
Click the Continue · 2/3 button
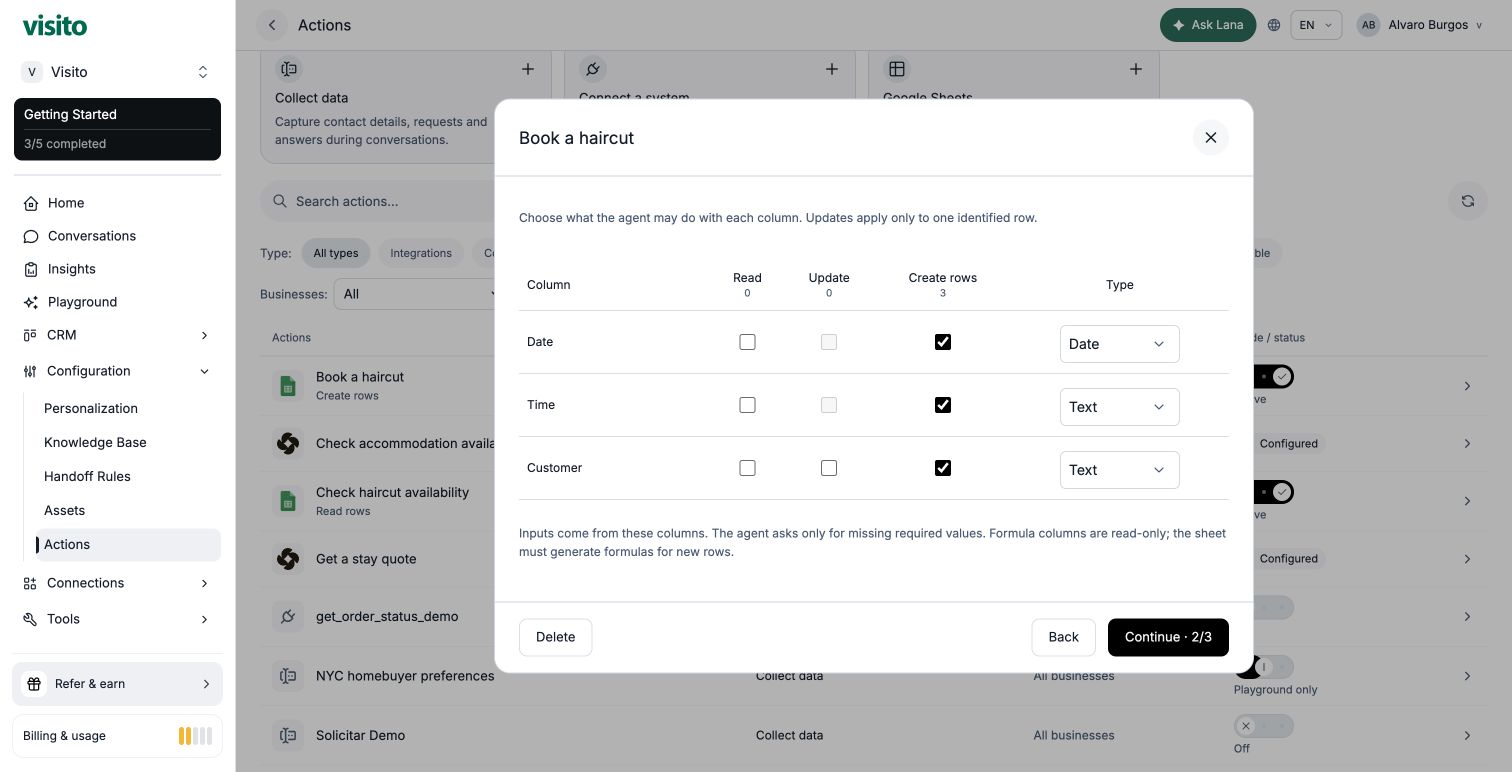[1168, 637]
